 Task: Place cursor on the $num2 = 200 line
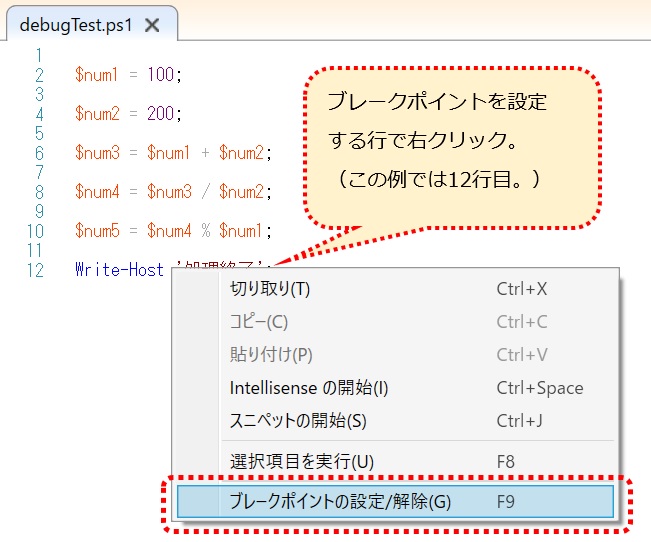click(129, 113)
